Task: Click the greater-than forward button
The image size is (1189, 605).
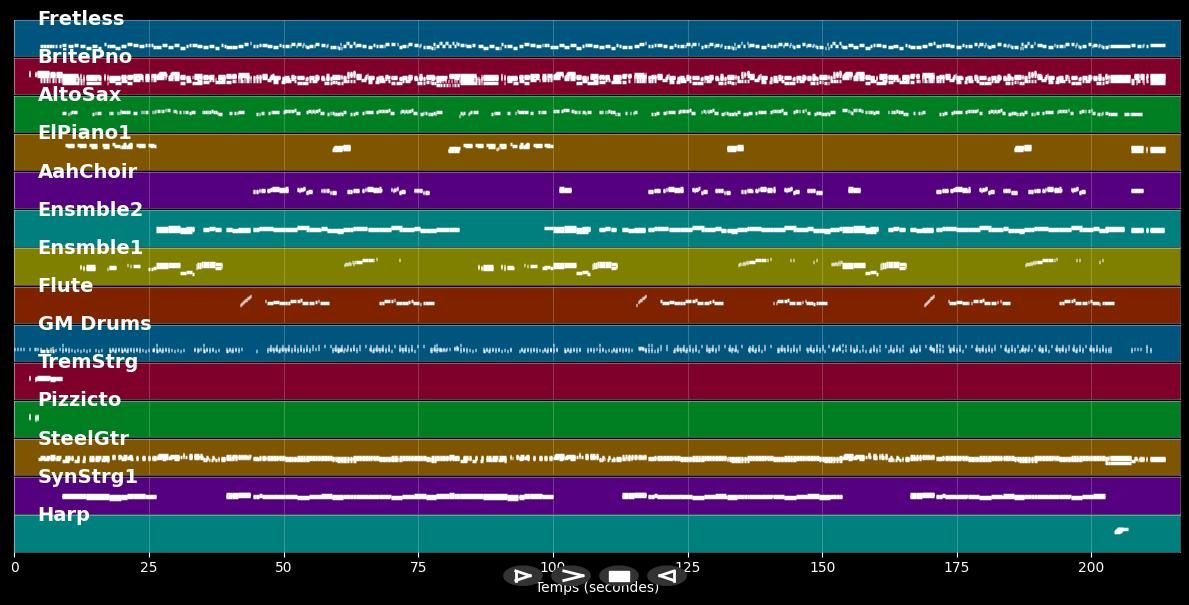Action: (571, 576)
